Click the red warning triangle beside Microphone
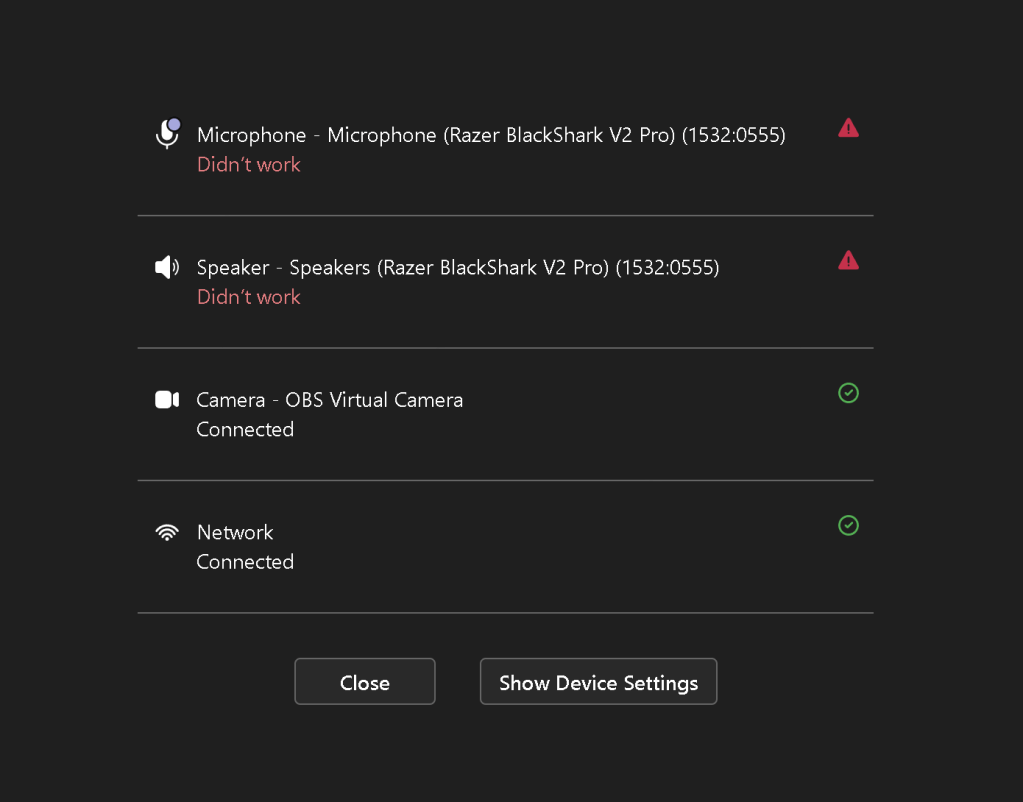 (848, 128)
